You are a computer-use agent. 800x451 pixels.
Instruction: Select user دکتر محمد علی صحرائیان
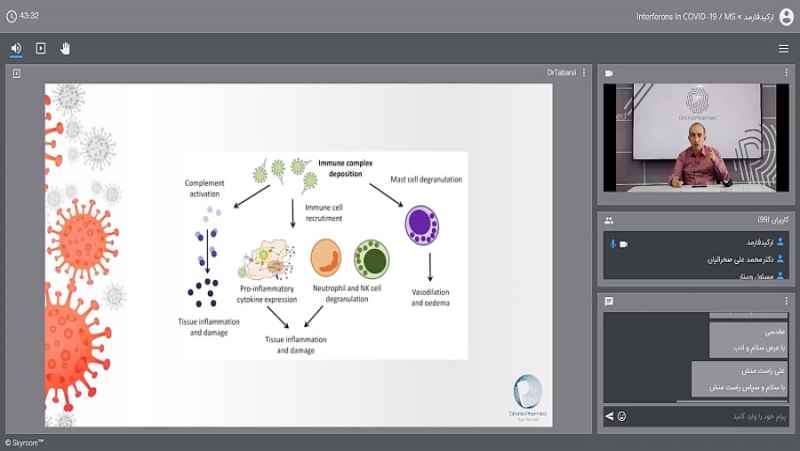[696, 260]
